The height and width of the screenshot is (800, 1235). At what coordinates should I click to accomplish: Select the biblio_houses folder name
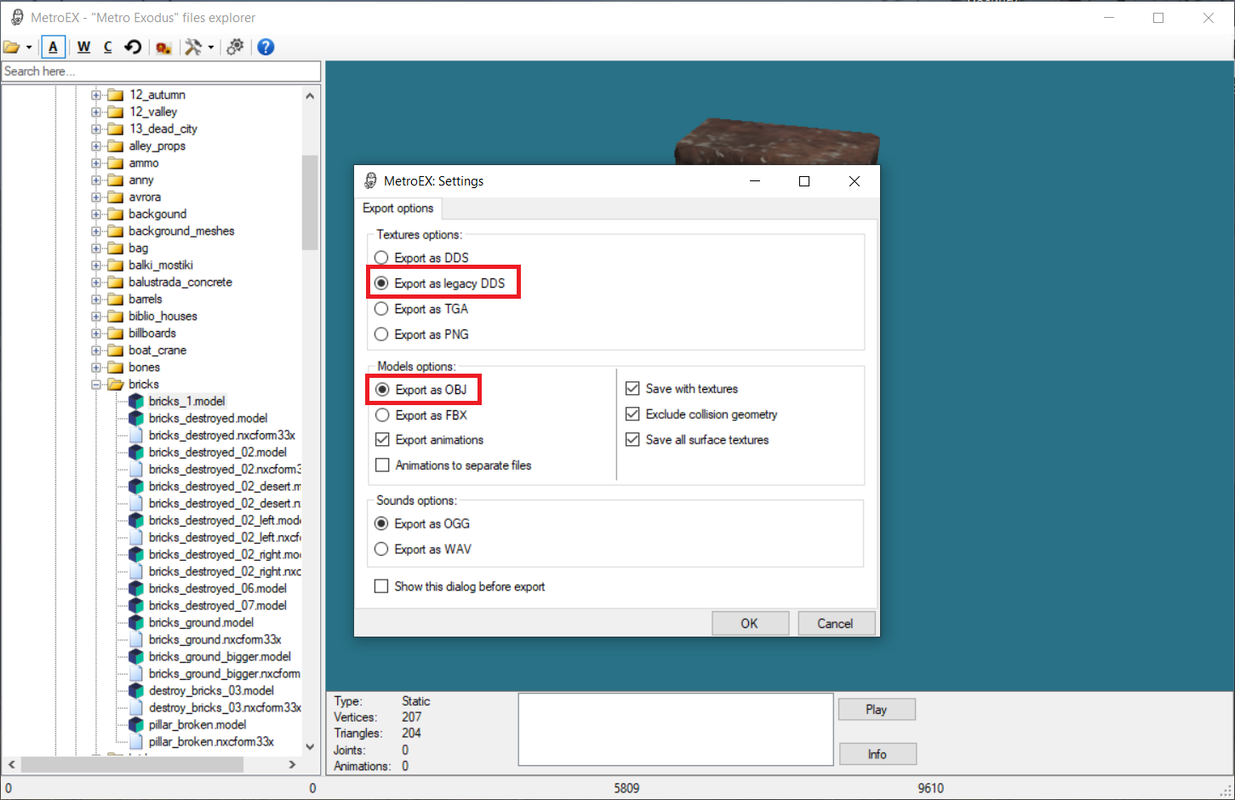(163, 316)
